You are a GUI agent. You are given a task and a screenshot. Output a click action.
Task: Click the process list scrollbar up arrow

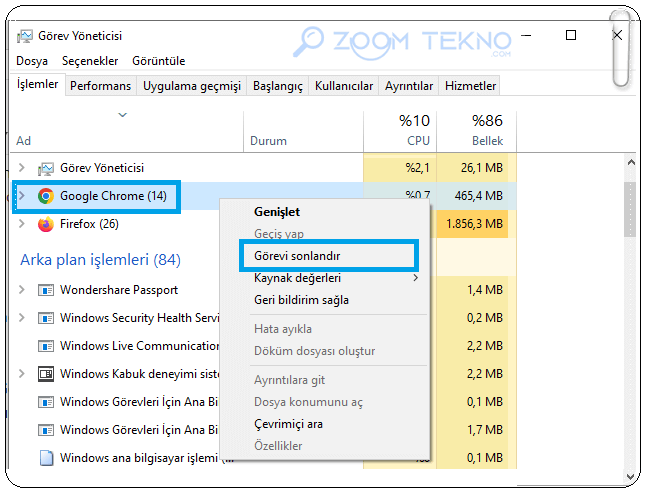tap(630, 163)
